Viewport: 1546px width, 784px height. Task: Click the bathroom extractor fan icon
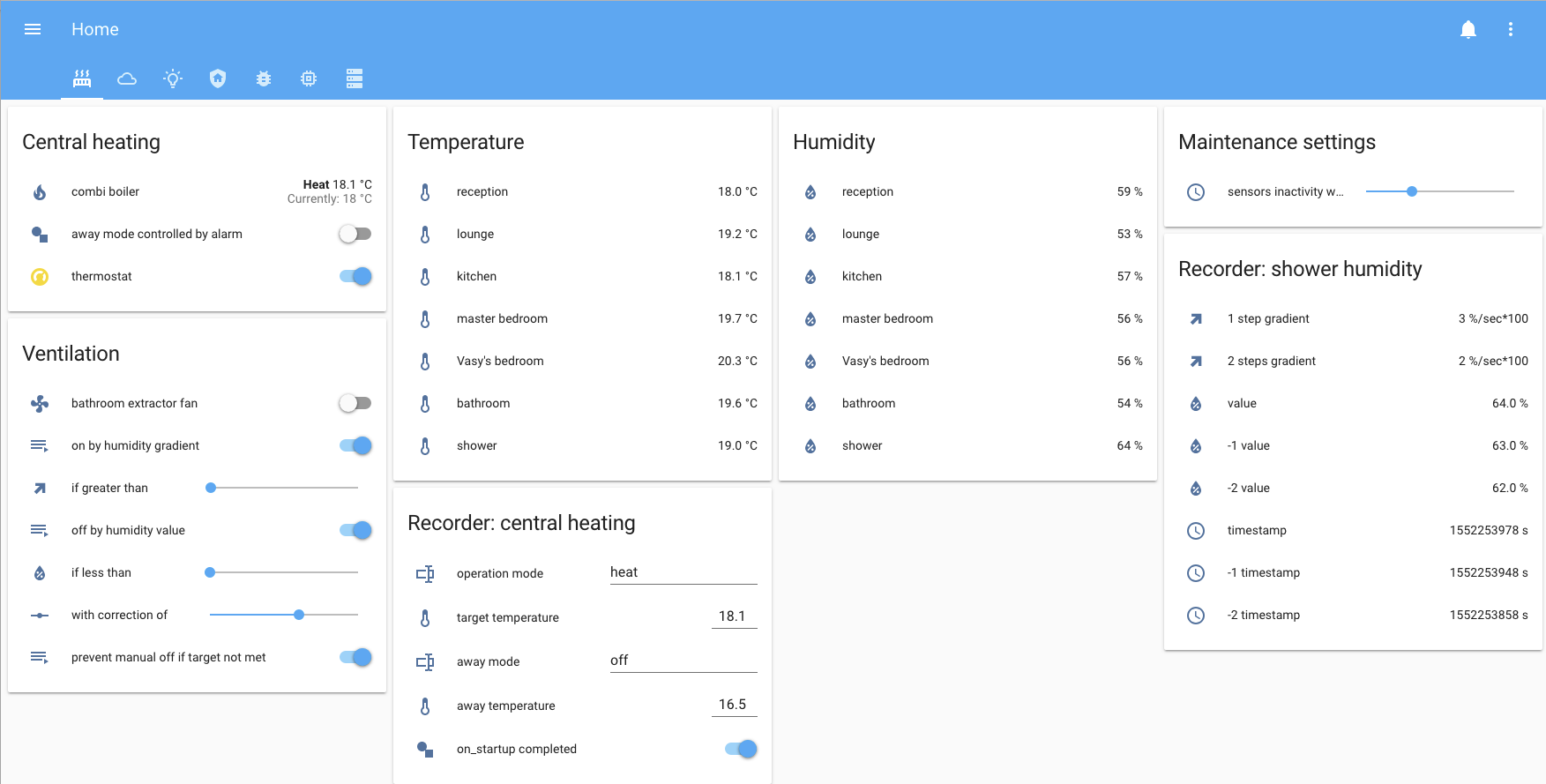(39, 403)
